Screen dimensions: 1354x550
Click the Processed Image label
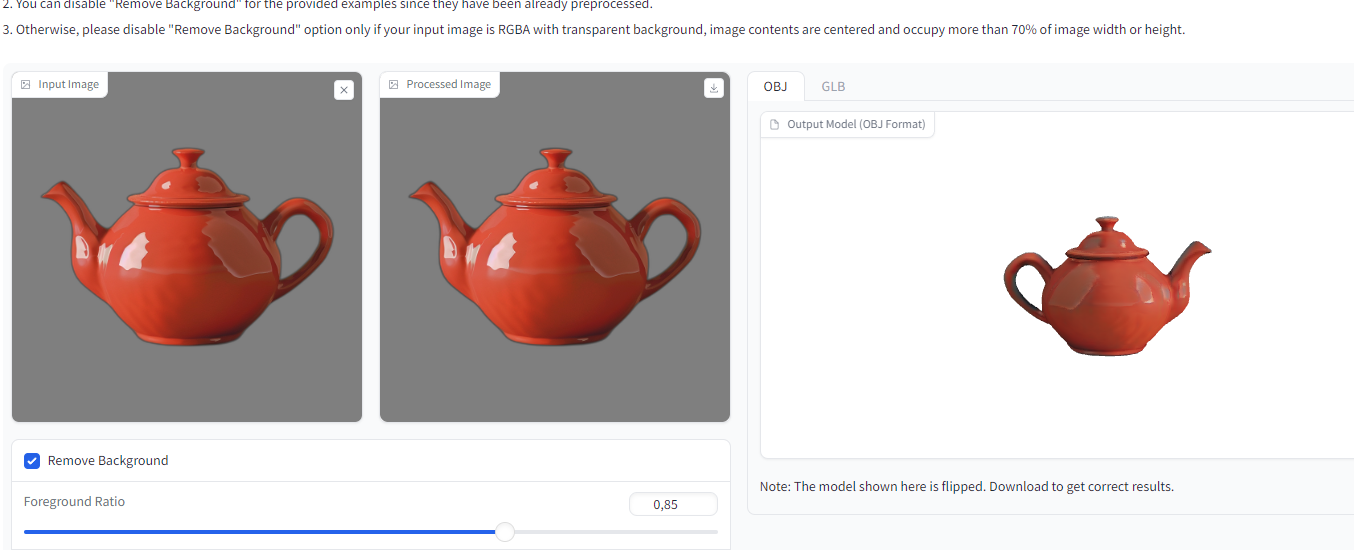click(x=448, y=85)
